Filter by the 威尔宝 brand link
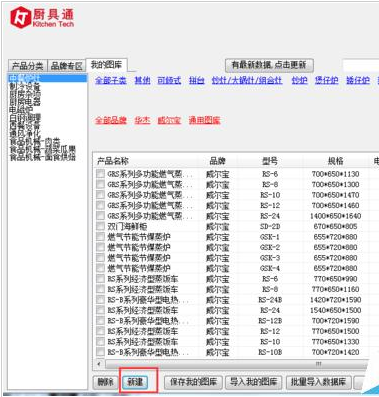 [169, 120]
